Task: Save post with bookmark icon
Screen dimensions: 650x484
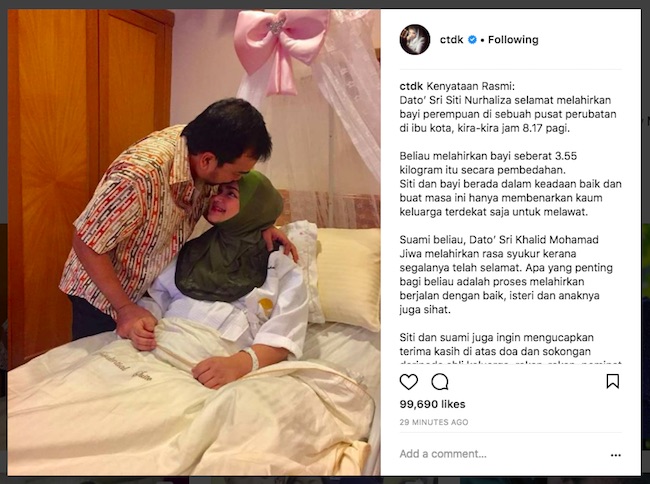Action: pyautogui.click(x=613, y=381)
